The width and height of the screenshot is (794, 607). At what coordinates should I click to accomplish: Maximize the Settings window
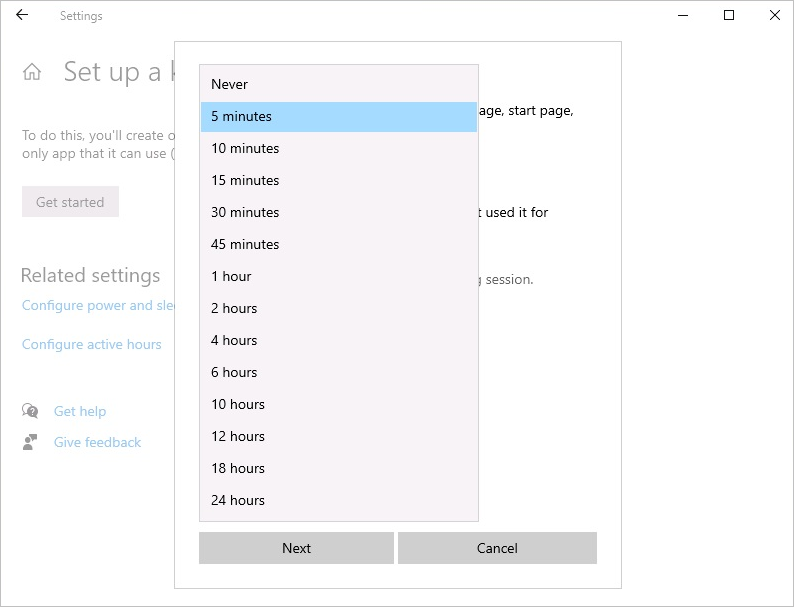click(x=729, y=15)
